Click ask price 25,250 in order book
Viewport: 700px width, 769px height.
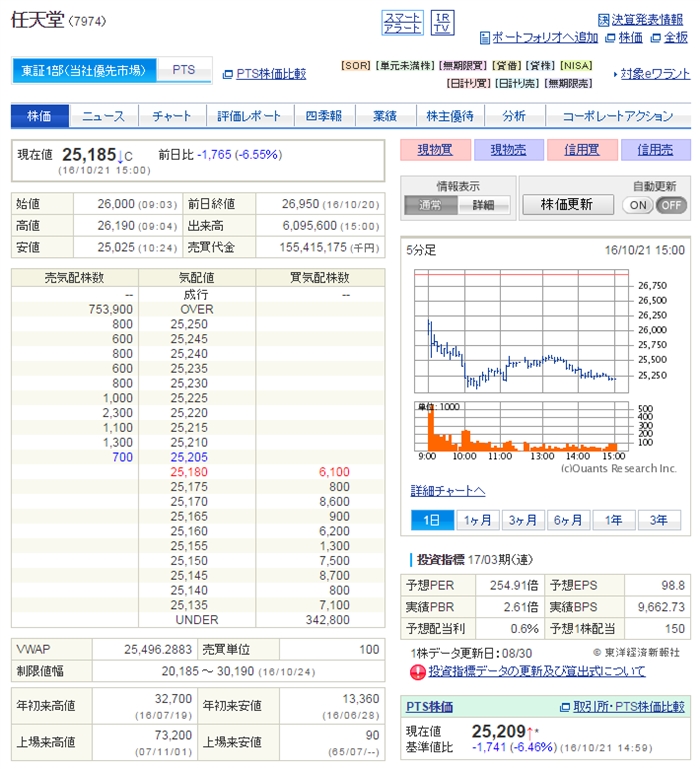click(x=189, y=324)
